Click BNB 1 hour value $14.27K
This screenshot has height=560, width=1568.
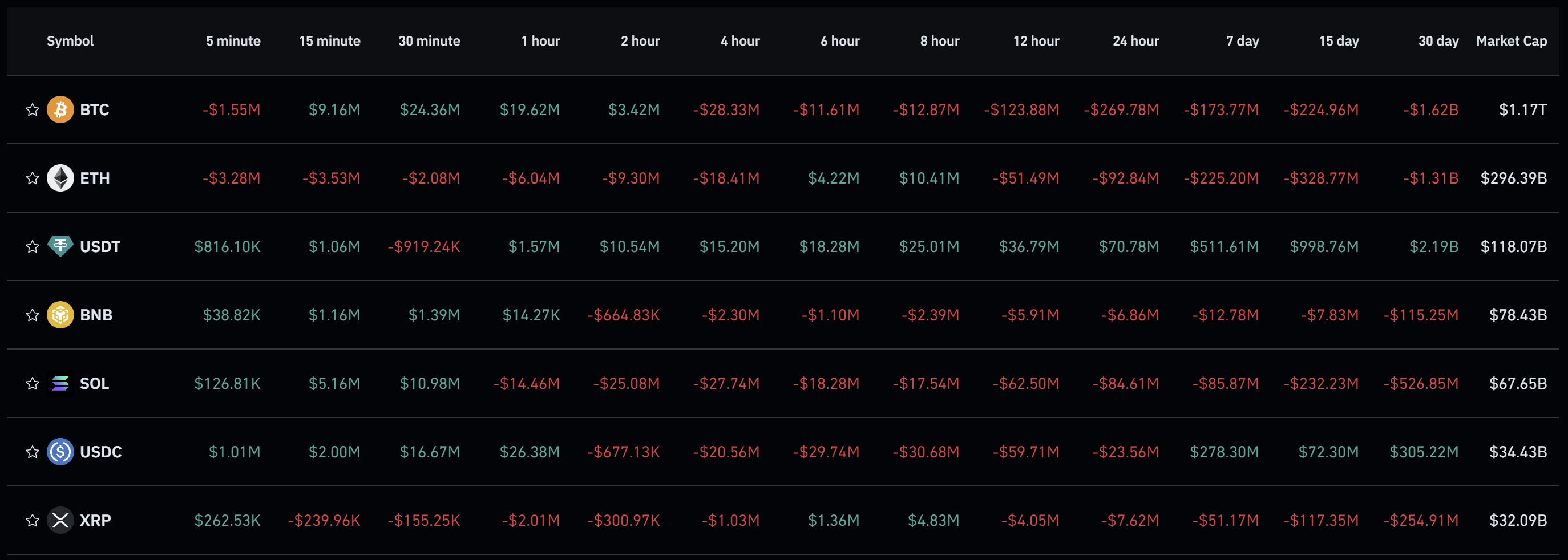(x=531, y=315)
